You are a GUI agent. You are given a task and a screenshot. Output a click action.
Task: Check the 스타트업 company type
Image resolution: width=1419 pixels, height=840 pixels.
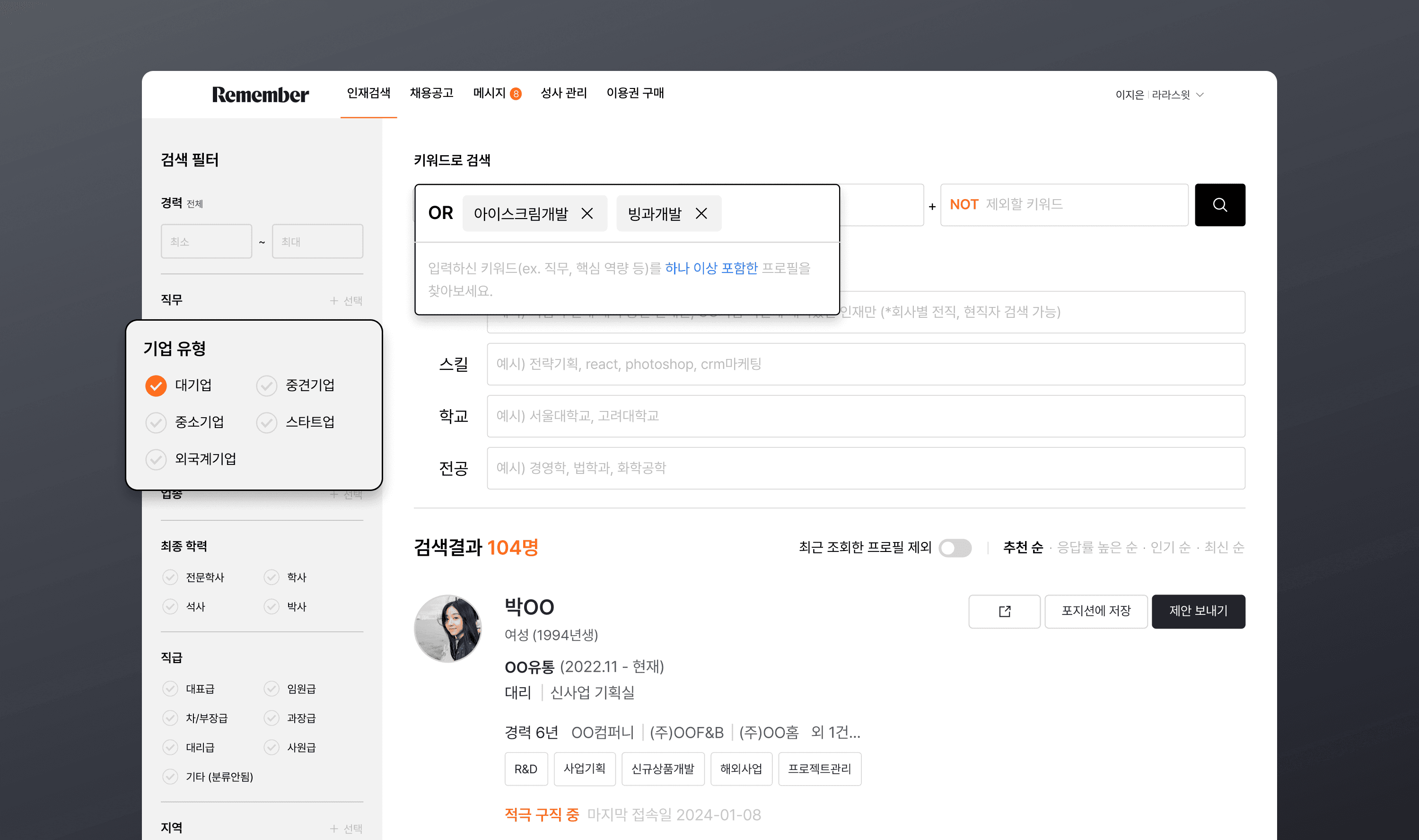[x=267, y=422]
